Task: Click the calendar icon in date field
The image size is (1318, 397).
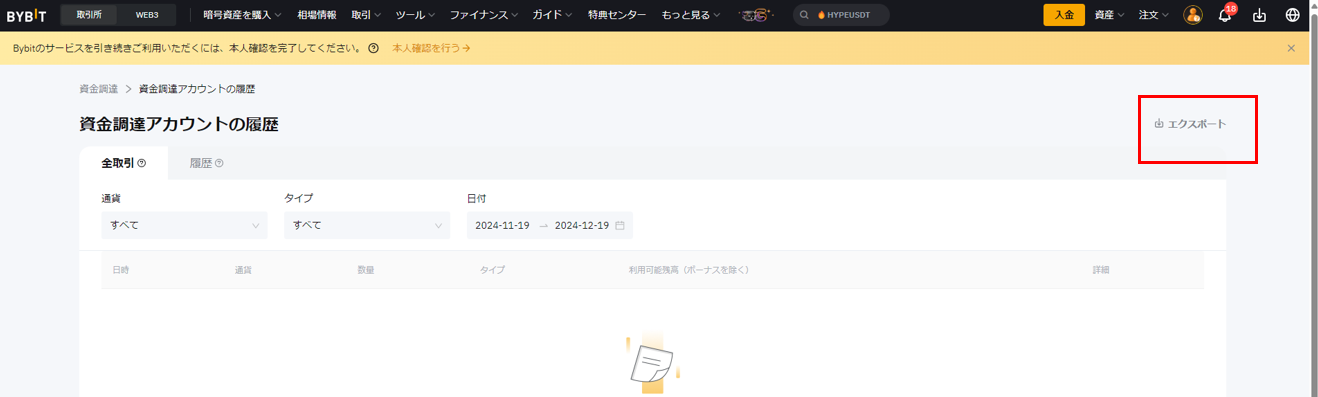Action: pos(620,225)
